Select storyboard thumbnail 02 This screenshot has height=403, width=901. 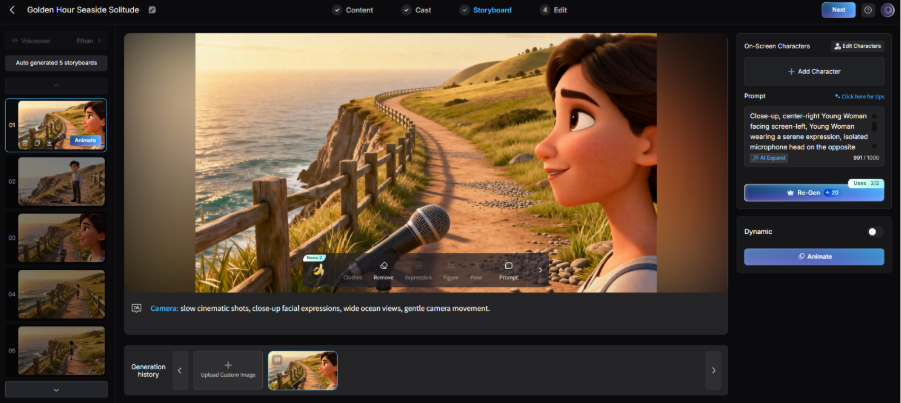61,181
